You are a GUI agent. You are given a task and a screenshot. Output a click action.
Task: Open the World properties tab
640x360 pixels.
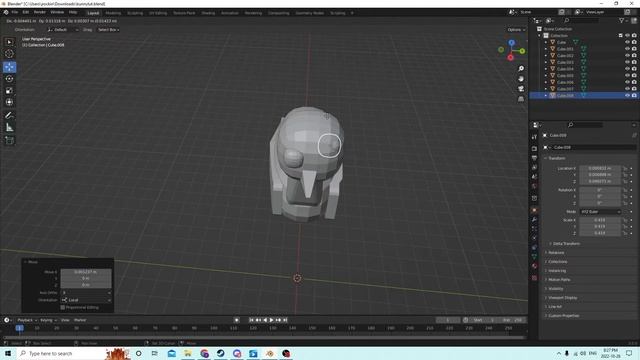(534, 187)
